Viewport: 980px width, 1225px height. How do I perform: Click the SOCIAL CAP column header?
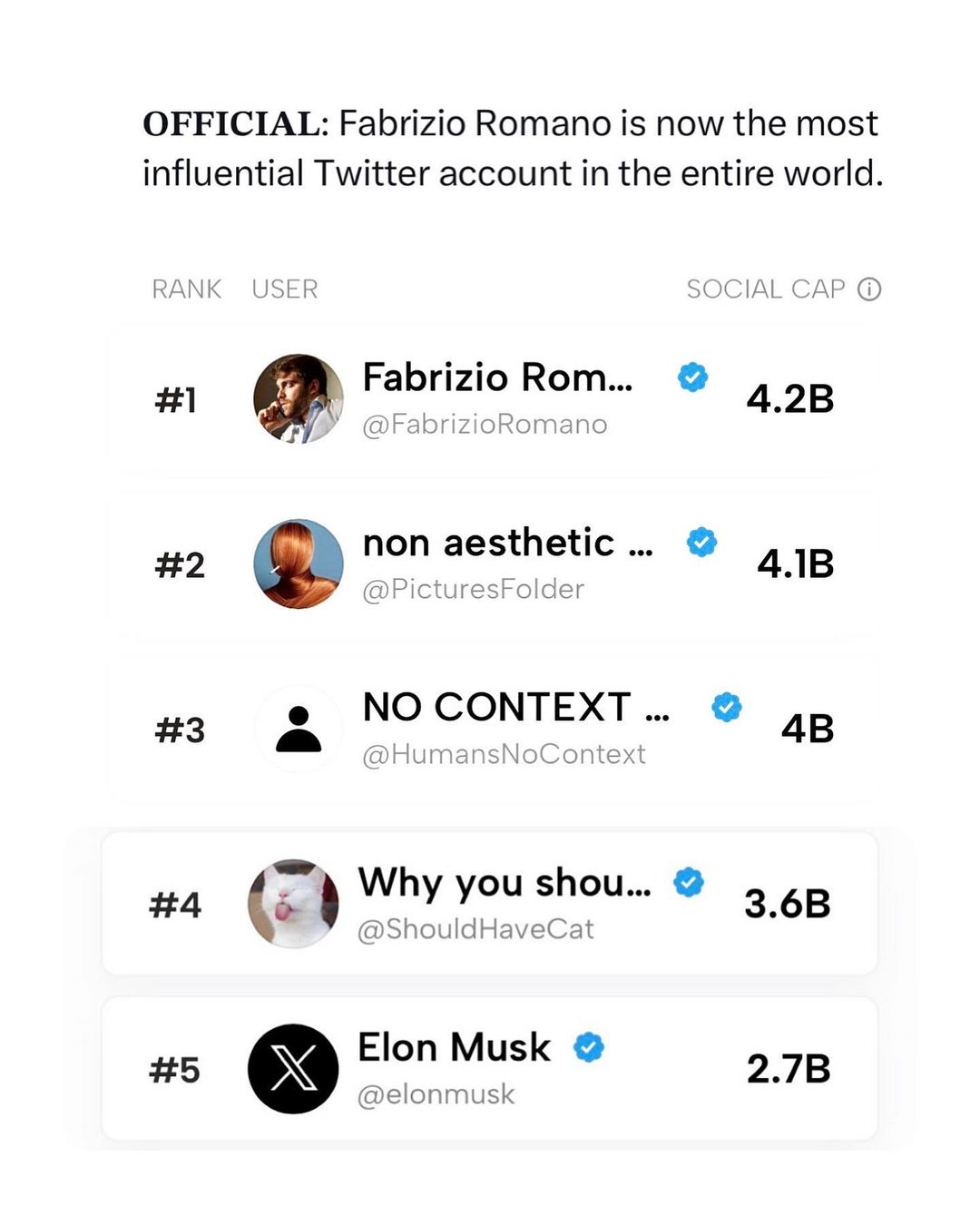point(765,289)
